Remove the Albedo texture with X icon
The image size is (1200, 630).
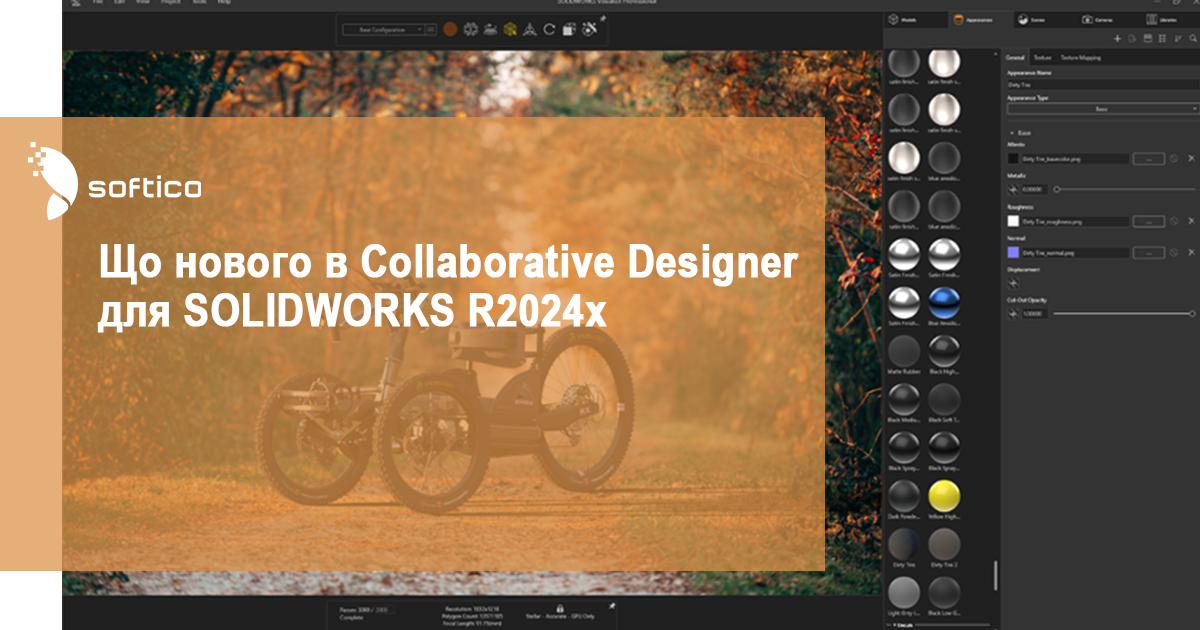(1191, 158)
